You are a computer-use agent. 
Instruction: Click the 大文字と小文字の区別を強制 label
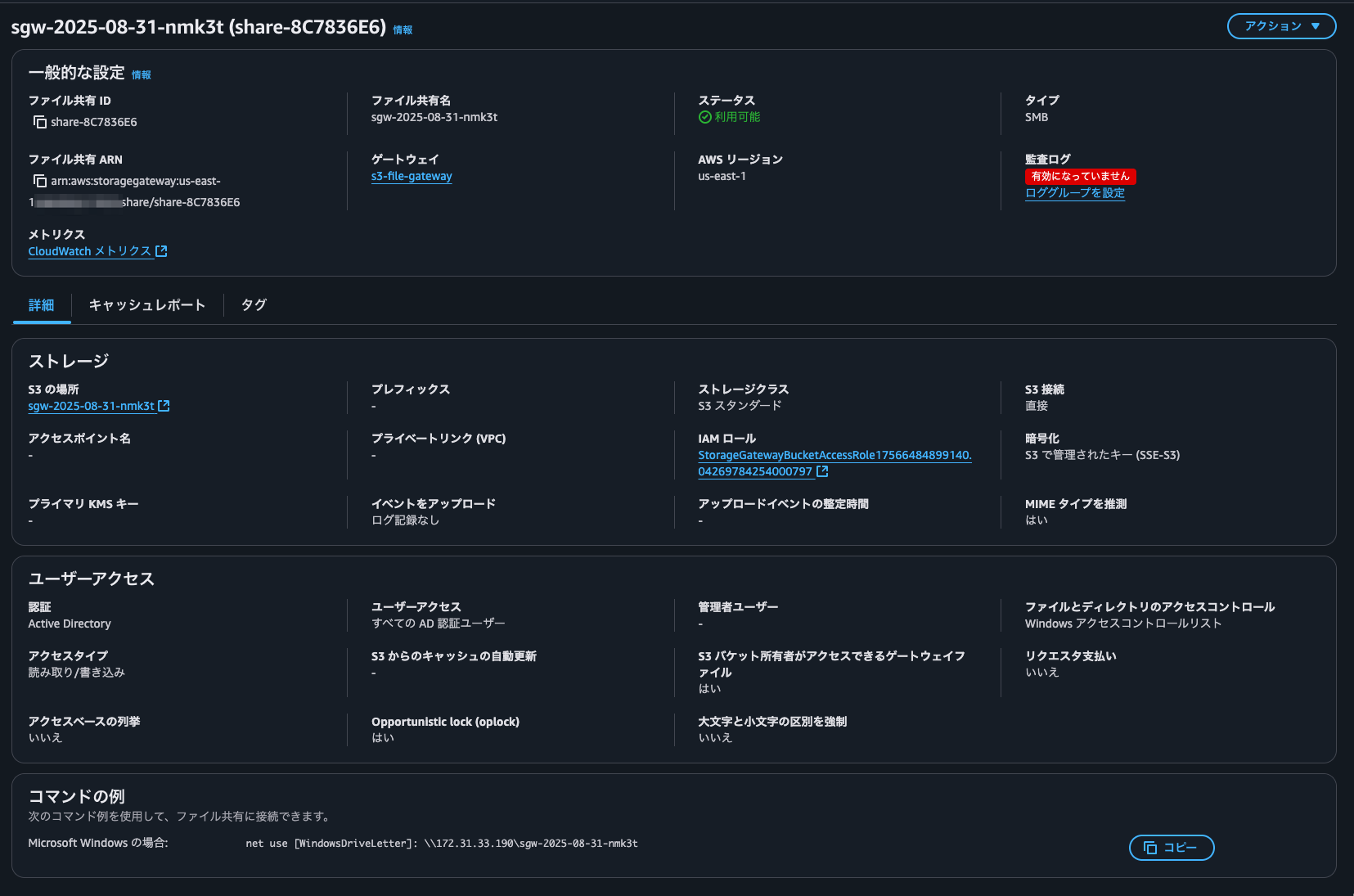[772, 722]
